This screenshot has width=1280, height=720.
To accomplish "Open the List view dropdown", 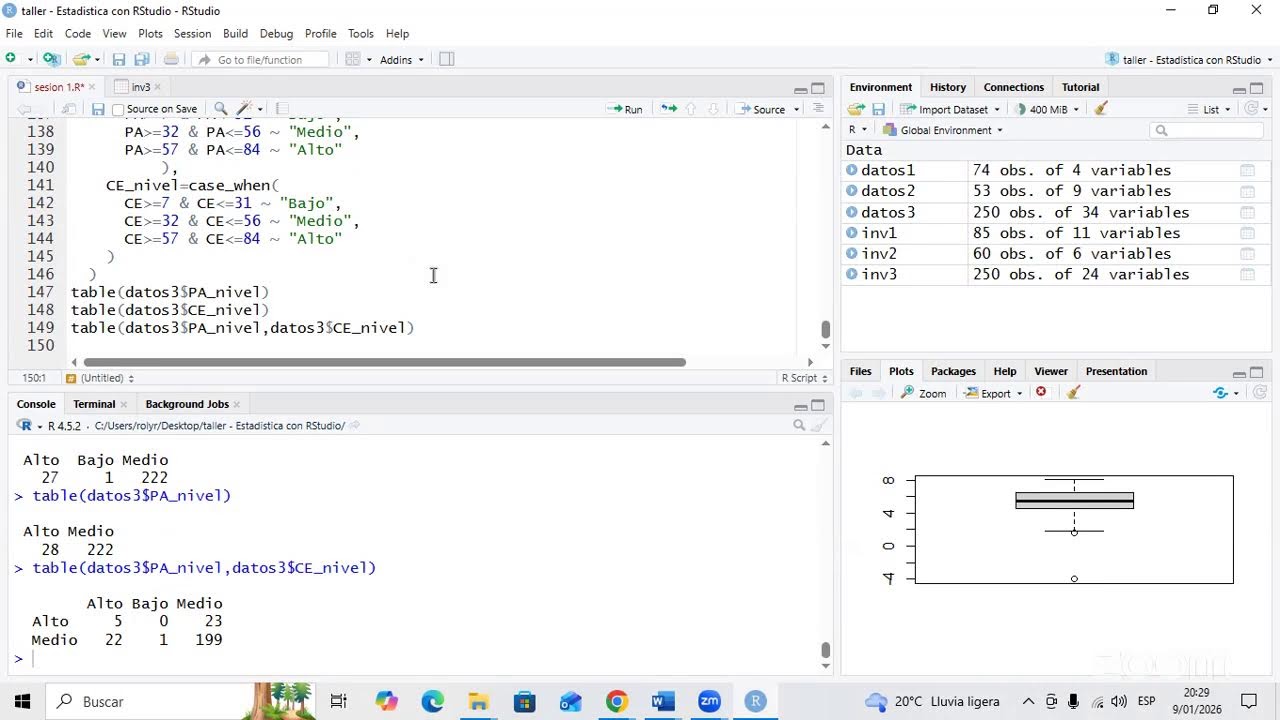I will [1210, 109].
